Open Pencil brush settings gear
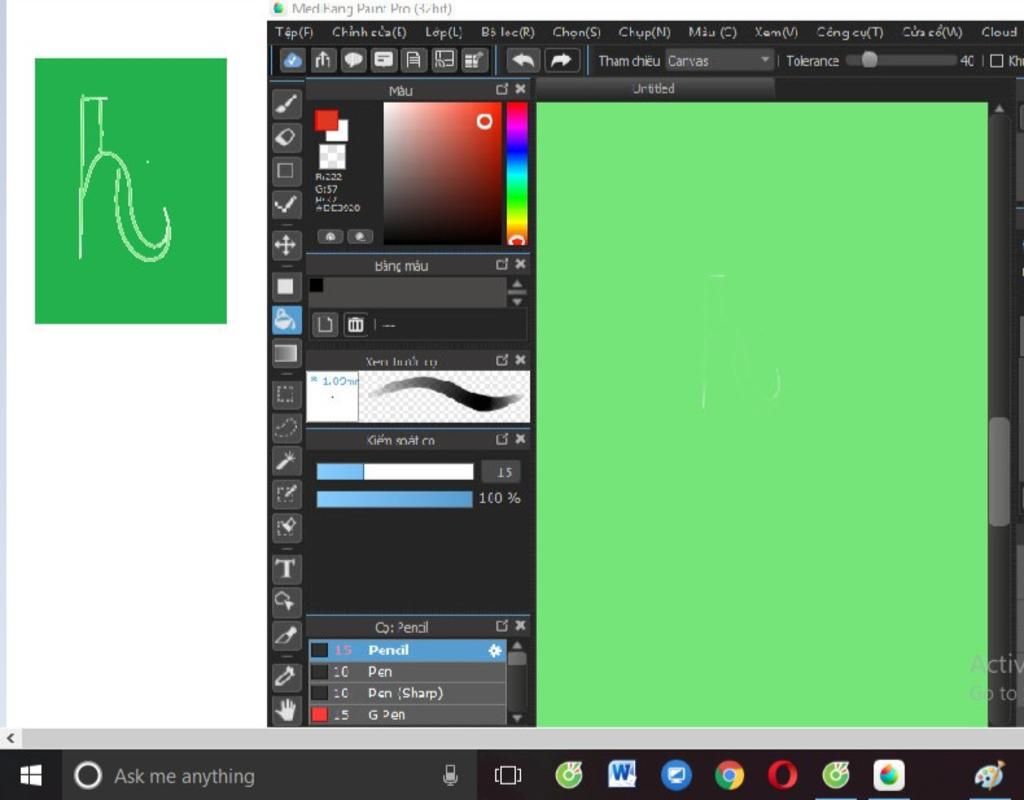The height and width of the screenshot is (800, 1024). [x=494, y=650]
